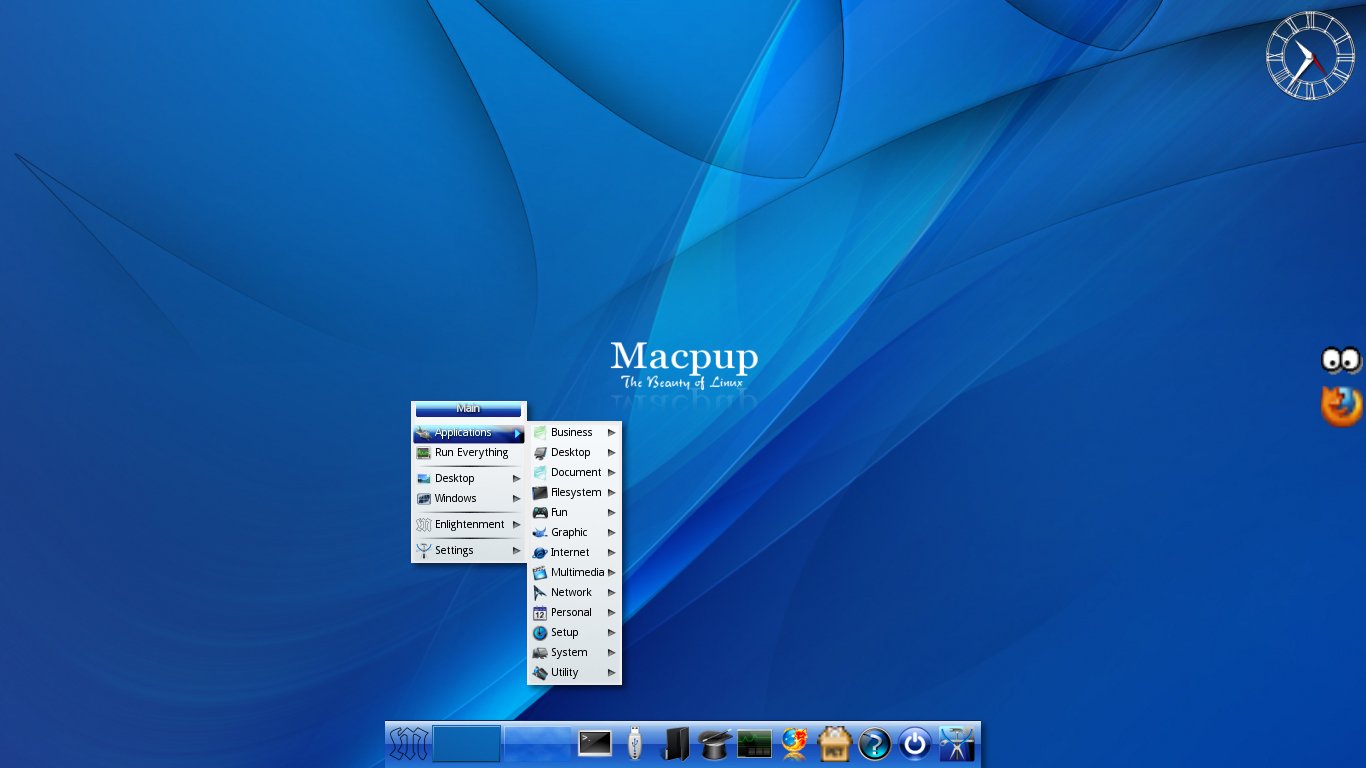Click the Multimedia clapperboard icon
The height and width of the screenshot is (768, 1366).
pos(540,573)
